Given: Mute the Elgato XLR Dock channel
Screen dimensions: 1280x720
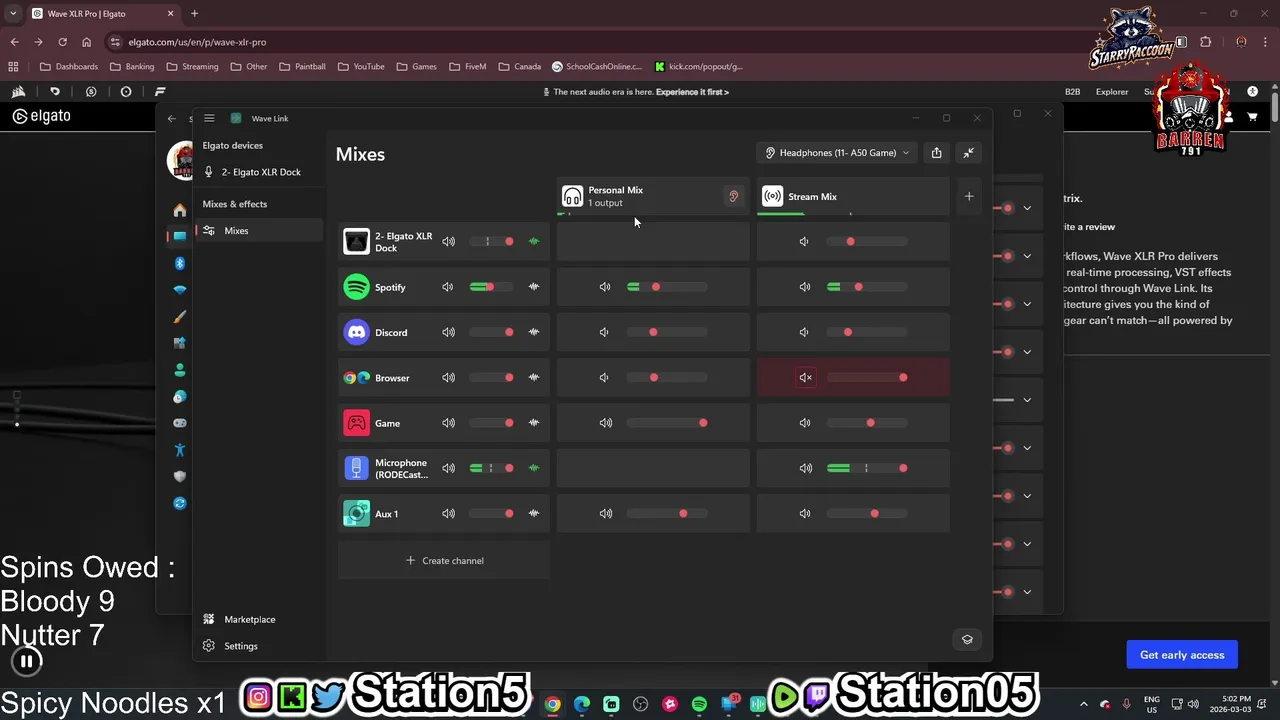Looking at the screenshot, I should (448, 241).
